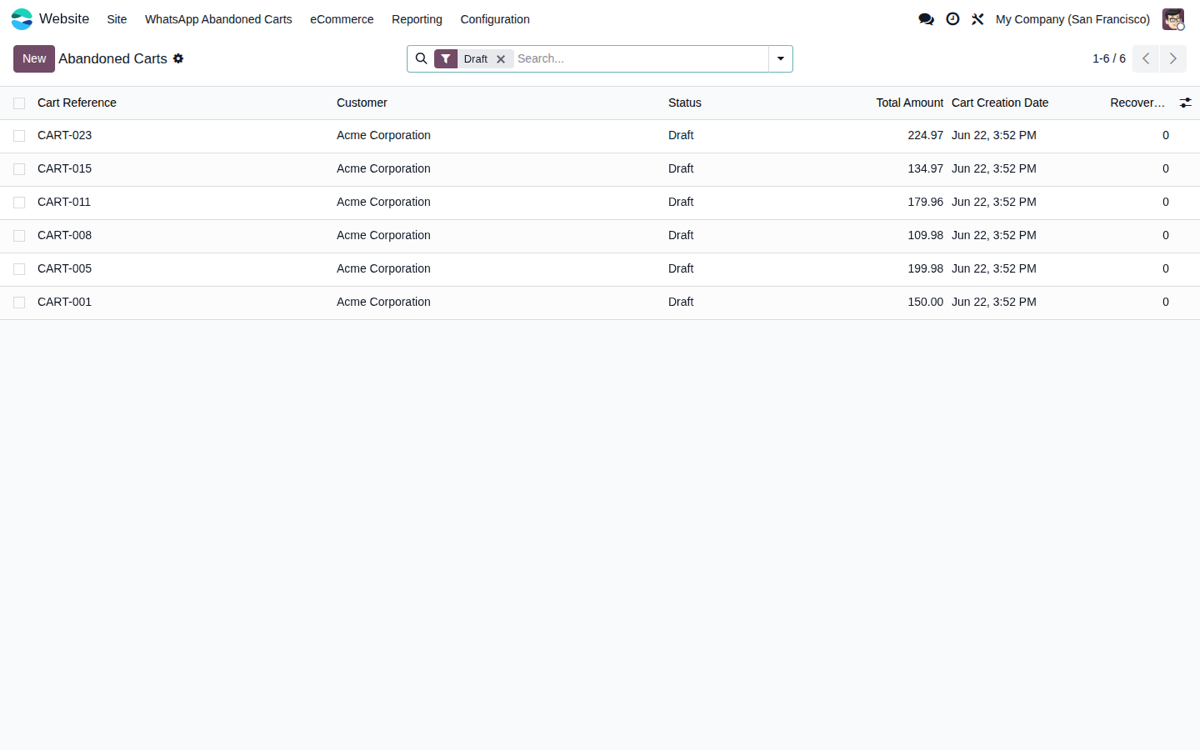Image resolution: width=1200 pixels, height=750 pixels.
Task: Select all carts with header checkbox
Action: [x=19, y=103]
